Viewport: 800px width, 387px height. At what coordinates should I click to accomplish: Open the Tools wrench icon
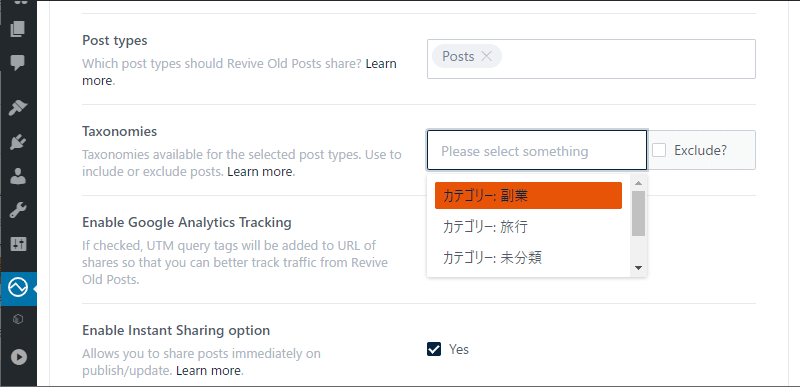[x=18, y=210]
